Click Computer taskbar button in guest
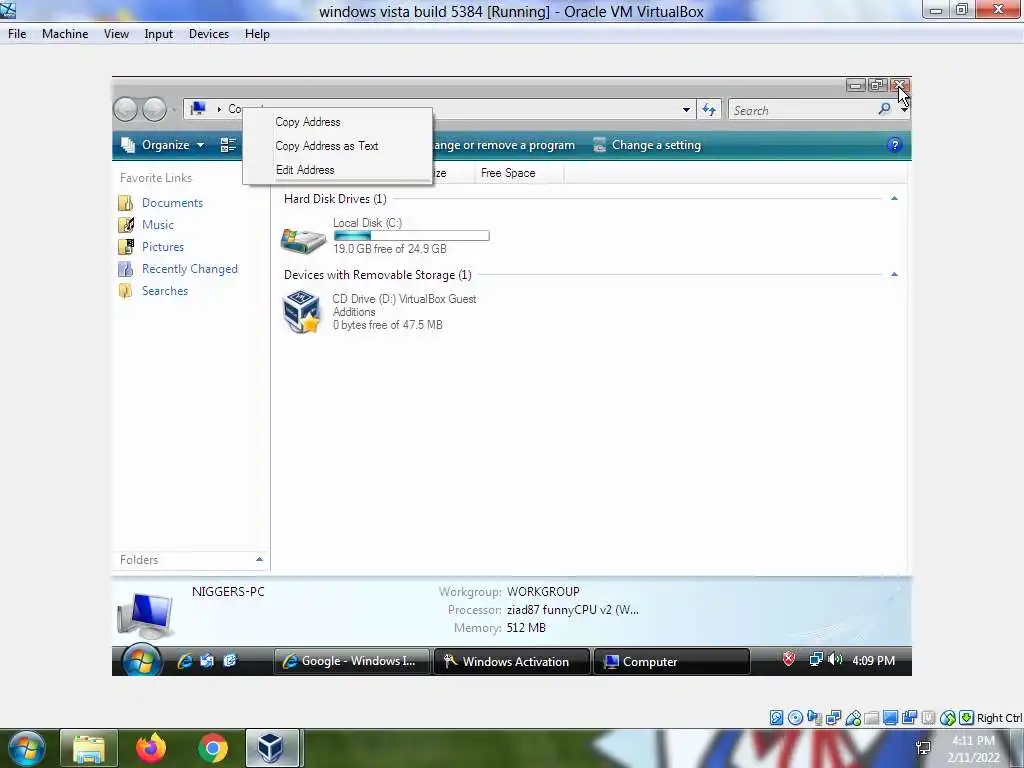Viewport: 1024px width, 768px height. click(x=671, y=661)
